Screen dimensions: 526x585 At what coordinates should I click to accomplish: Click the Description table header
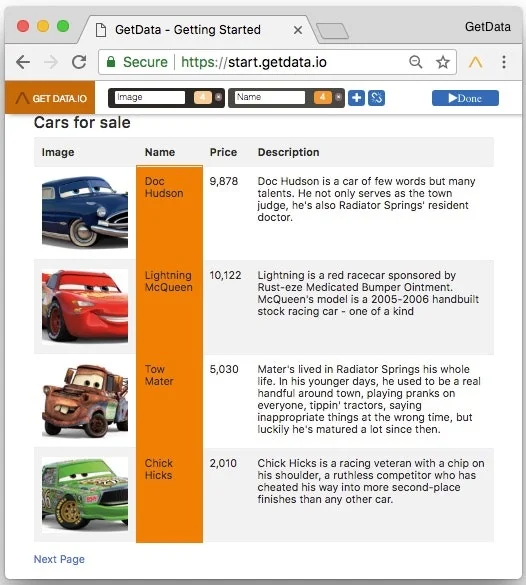pos(288,152)
